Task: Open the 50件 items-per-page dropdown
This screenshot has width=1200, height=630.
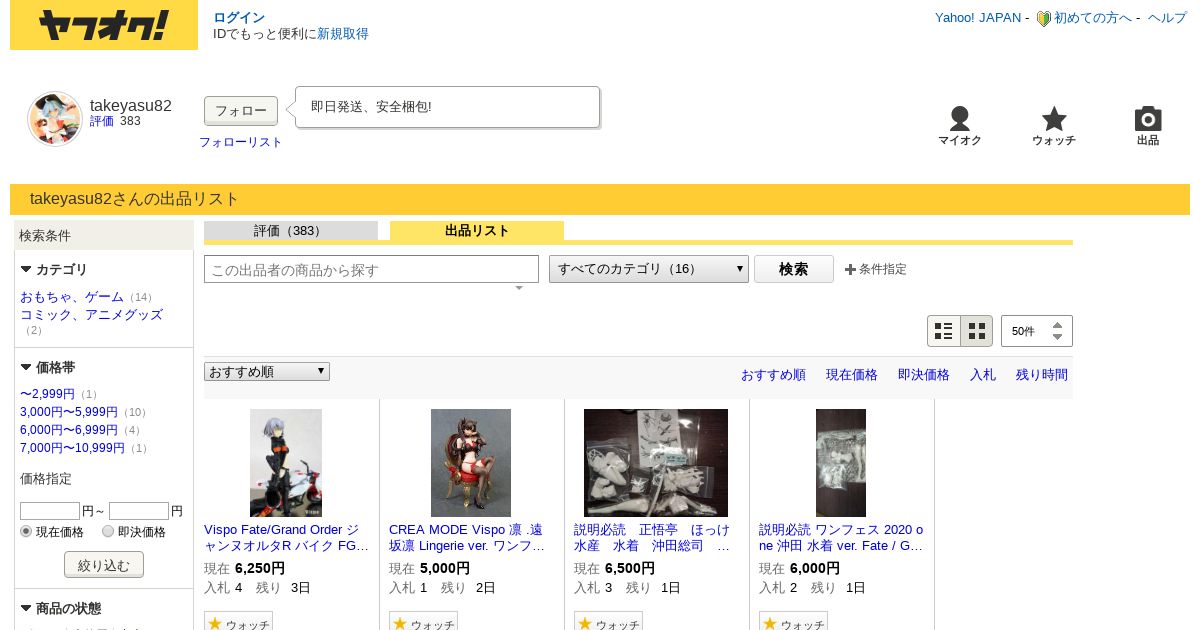Action: tap(1037, 331)
